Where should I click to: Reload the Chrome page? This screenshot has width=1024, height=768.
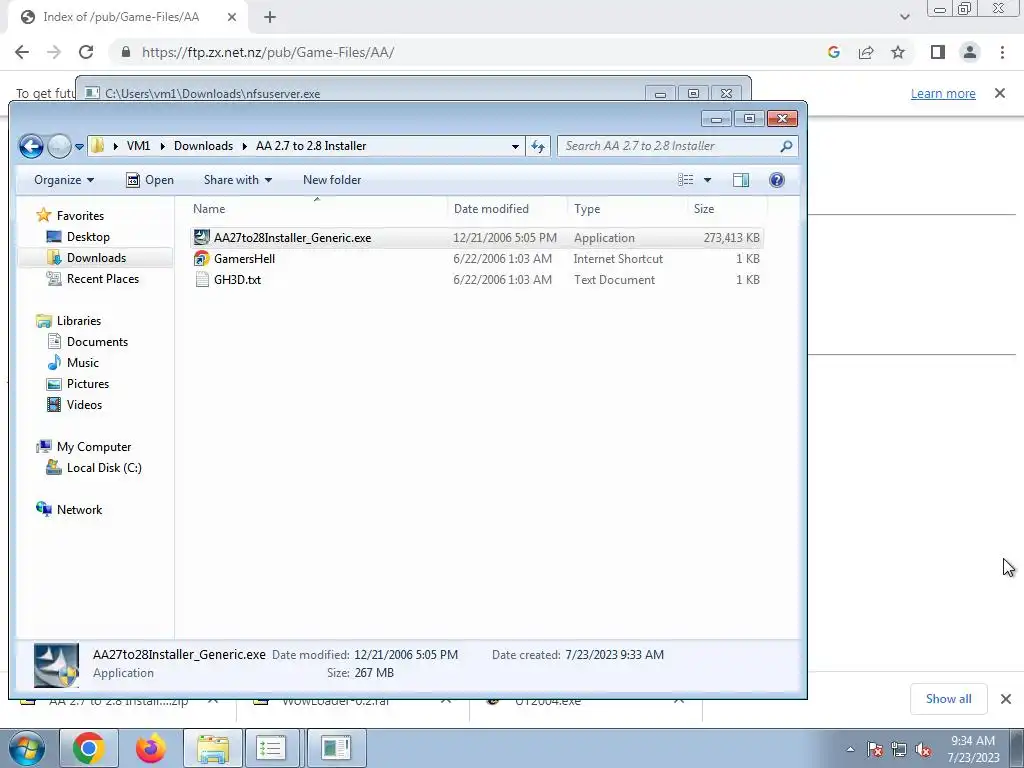tap(86, 52)
